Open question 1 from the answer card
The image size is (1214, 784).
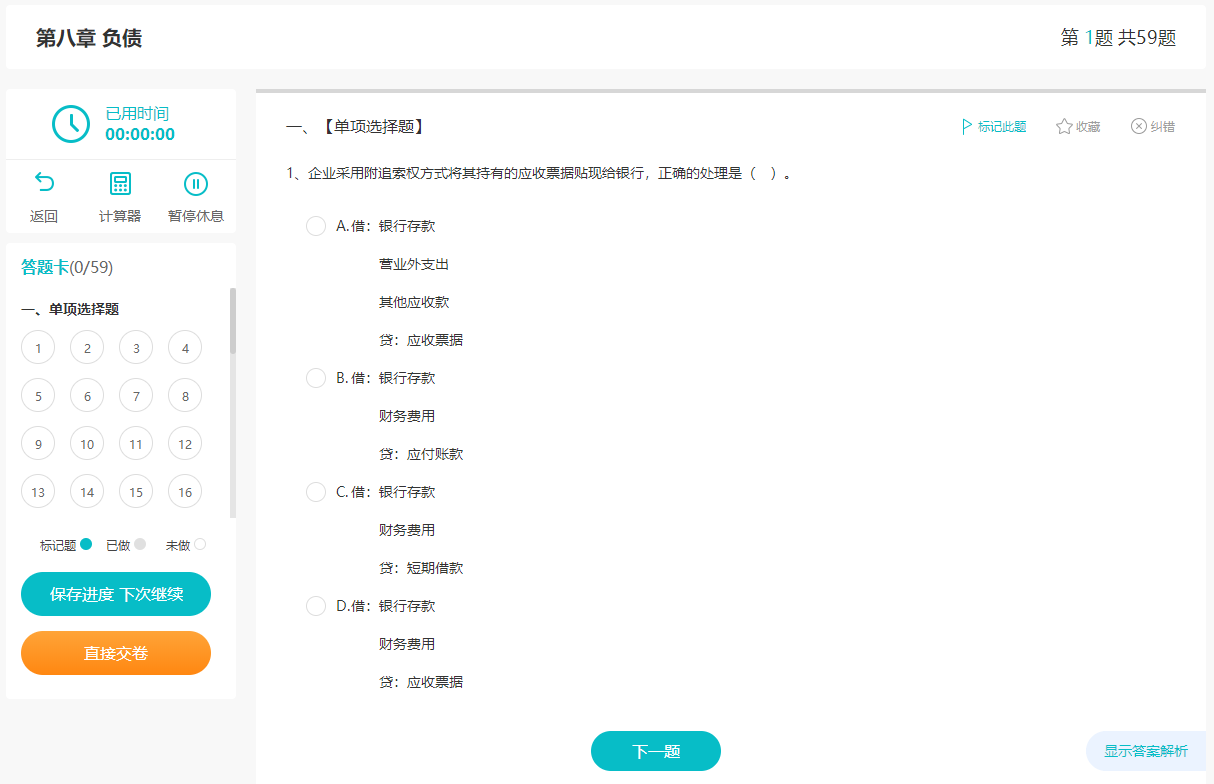38,347
